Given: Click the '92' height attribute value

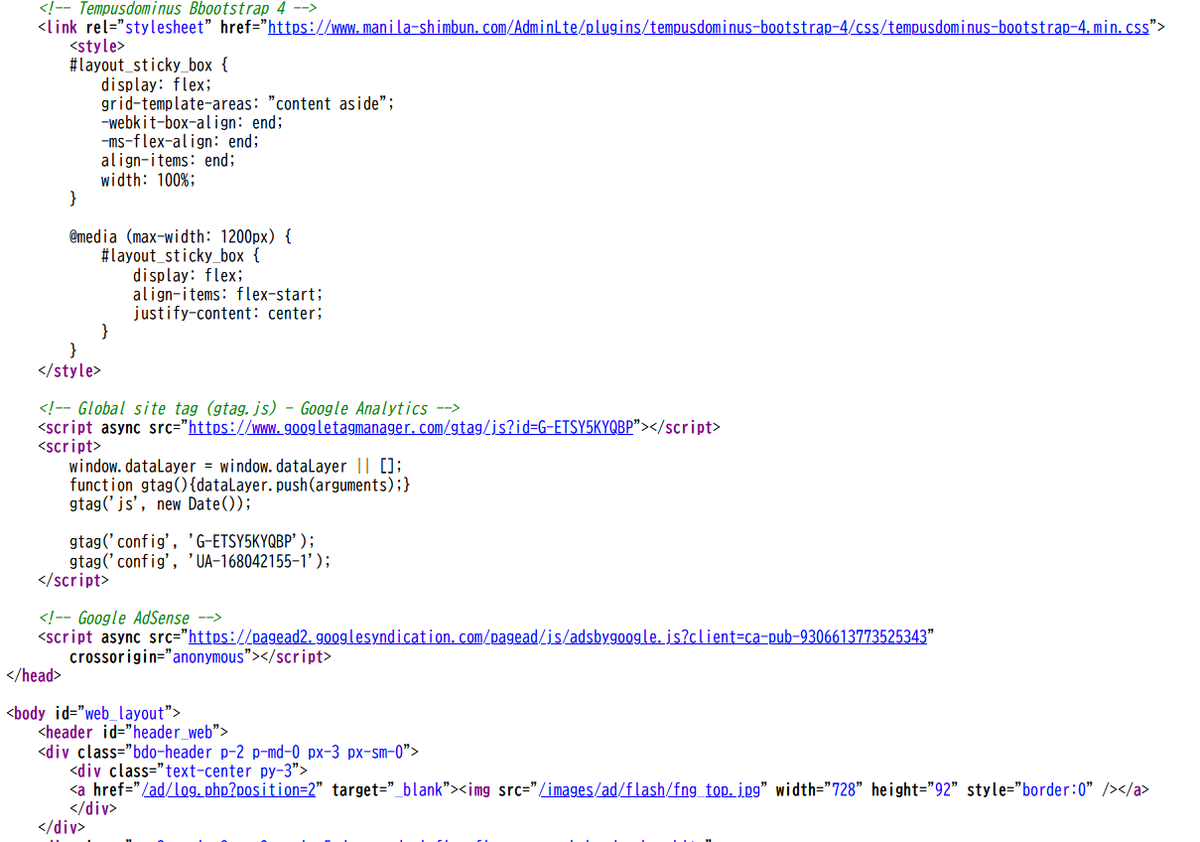Looking at the screenshot, I should (x=942, y=789).
